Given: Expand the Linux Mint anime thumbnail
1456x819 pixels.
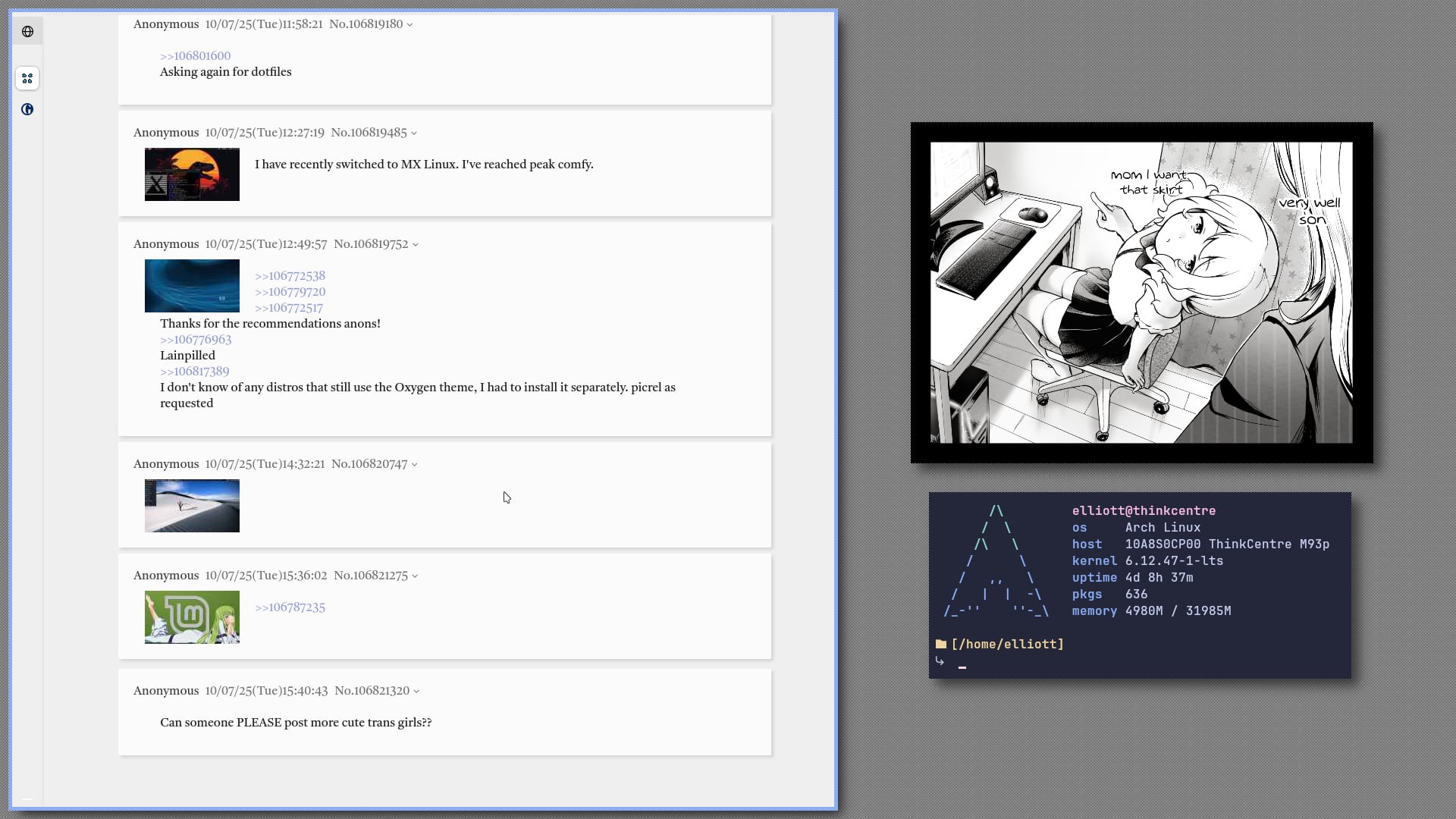Looking at the screenshot, I should point(192,617).
